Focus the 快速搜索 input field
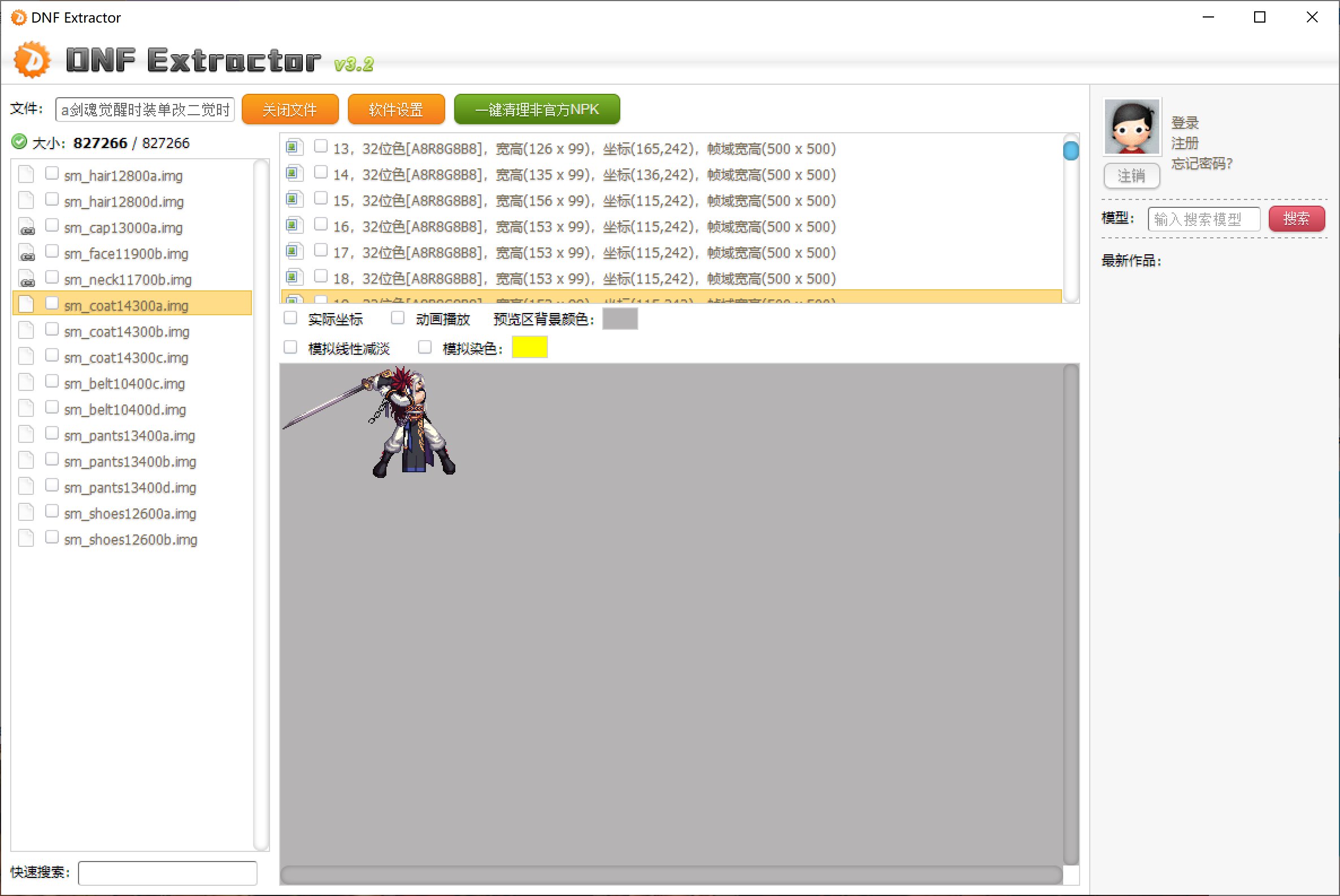The image size is (1340, 896). pos(167,873)
